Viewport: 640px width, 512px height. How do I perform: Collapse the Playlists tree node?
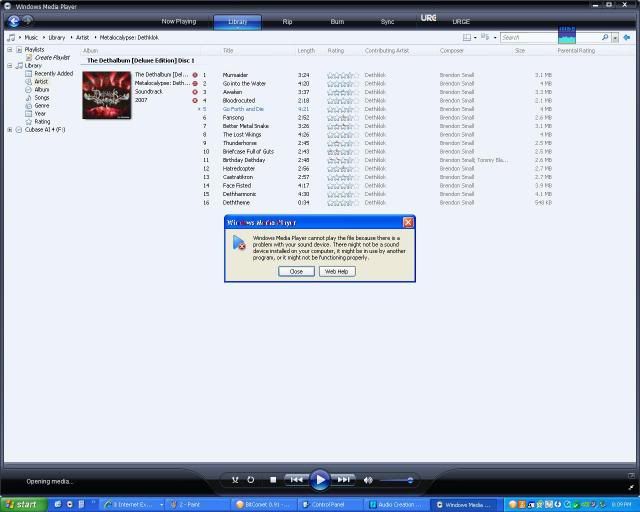tap(10, 49)
